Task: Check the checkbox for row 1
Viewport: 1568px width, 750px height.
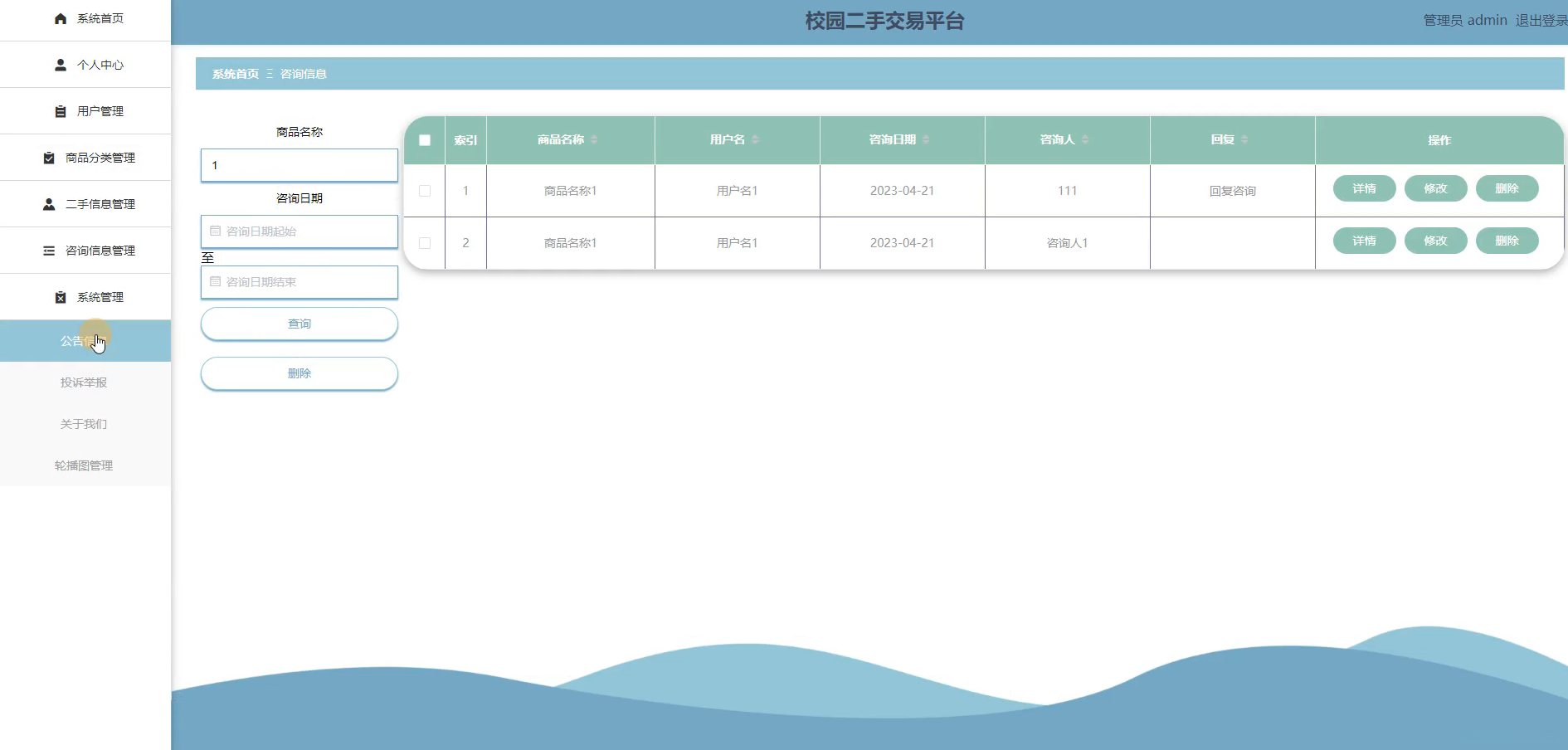Action: 425,191
